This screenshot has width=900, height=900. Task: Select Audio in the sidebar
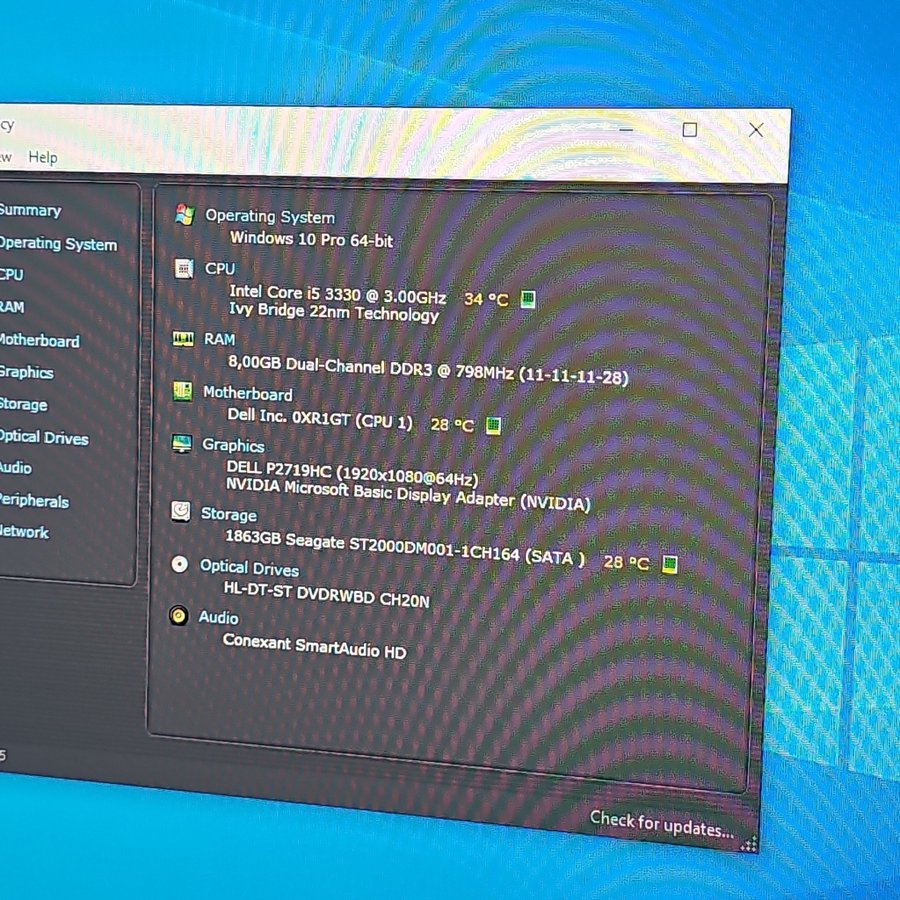tap(15, 468)
